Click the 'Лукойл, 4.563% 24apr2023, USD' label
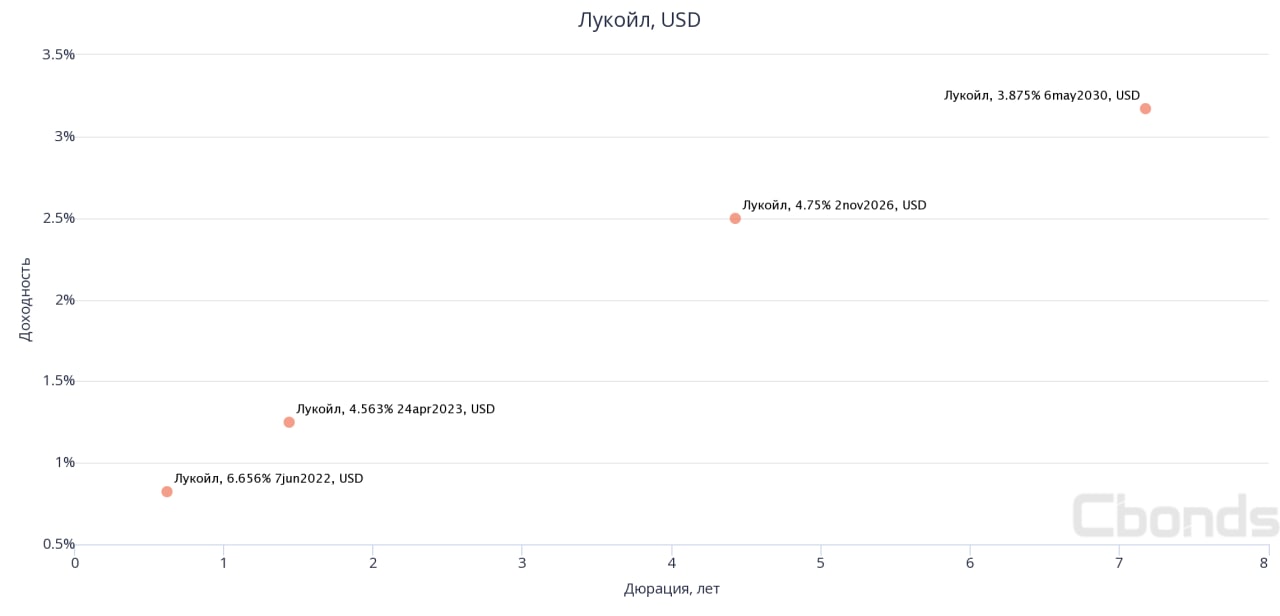Screen dimensions: 1280x616 point(395,409)
